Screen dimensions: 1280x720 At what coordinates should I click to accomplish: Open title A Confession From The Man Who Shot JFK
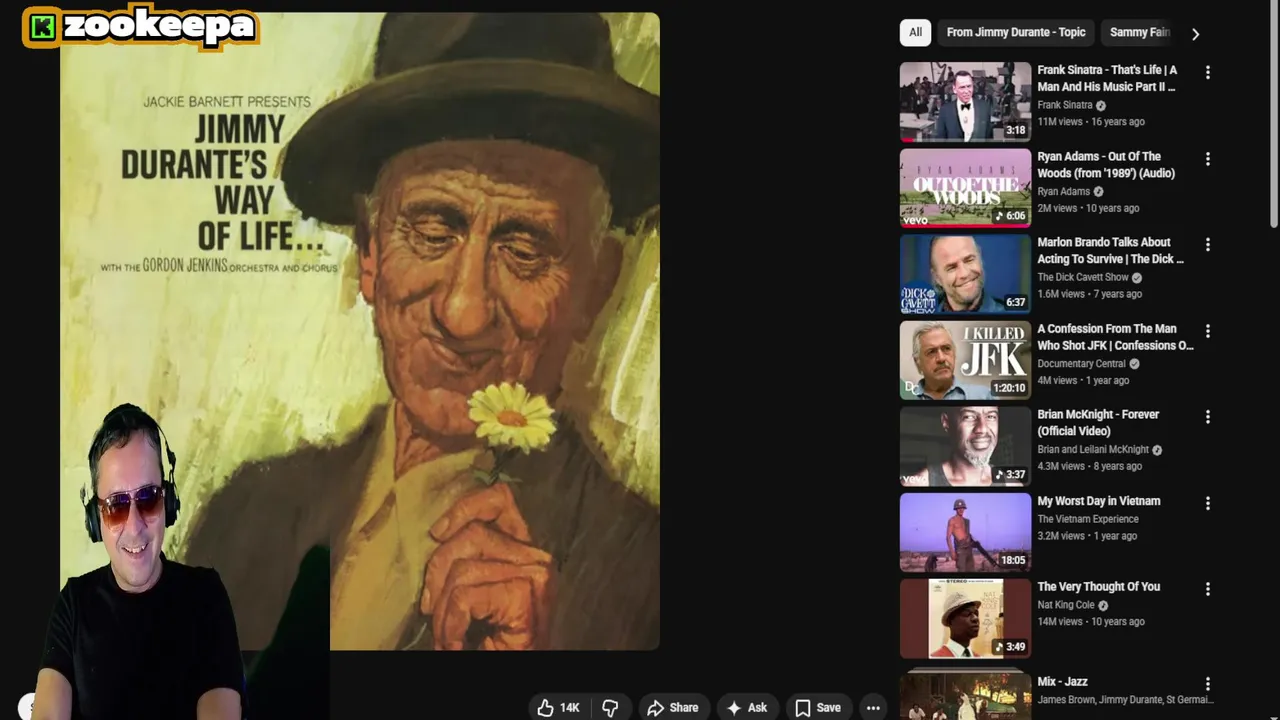coord(1115,337)
